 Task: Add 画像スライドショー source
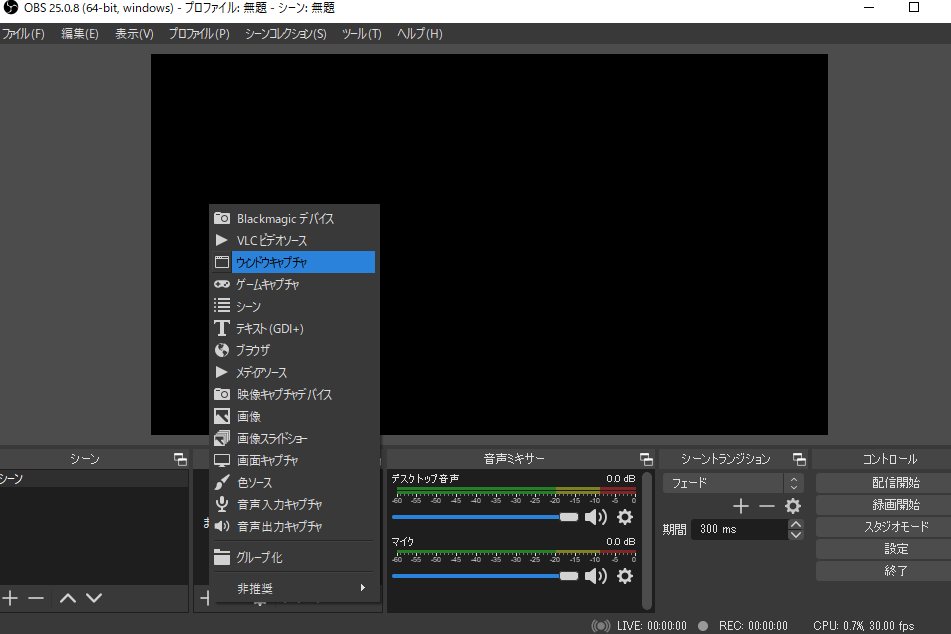click(294, 438)
